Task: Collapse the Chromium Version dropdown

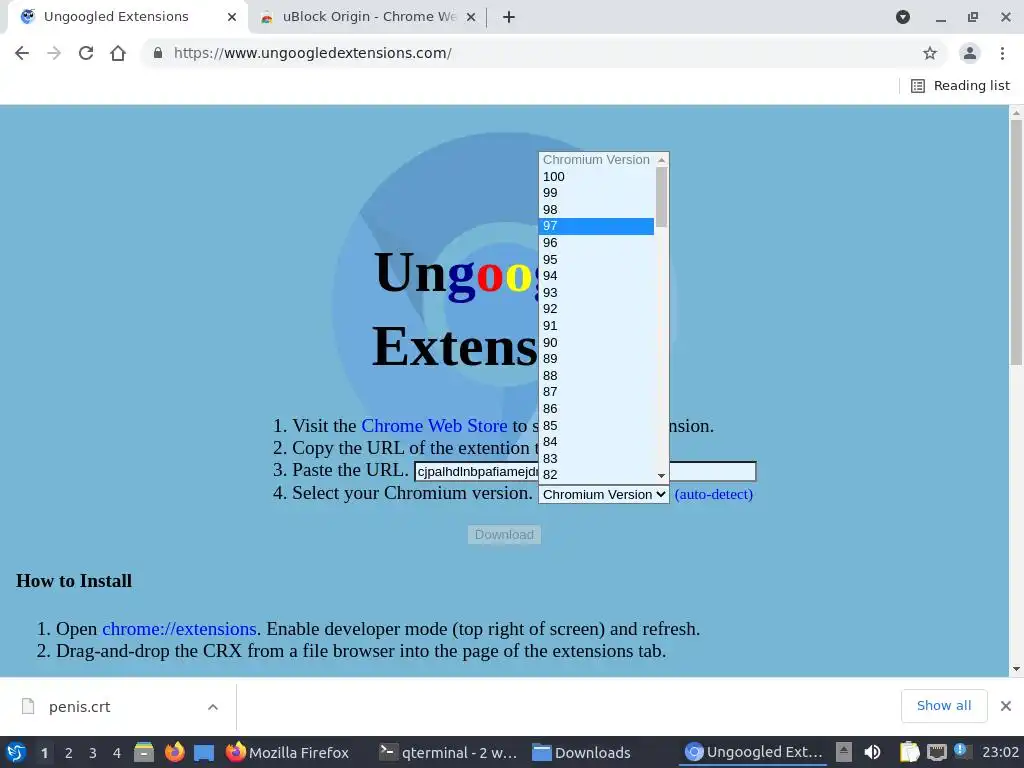Action: tap(603, 494)
